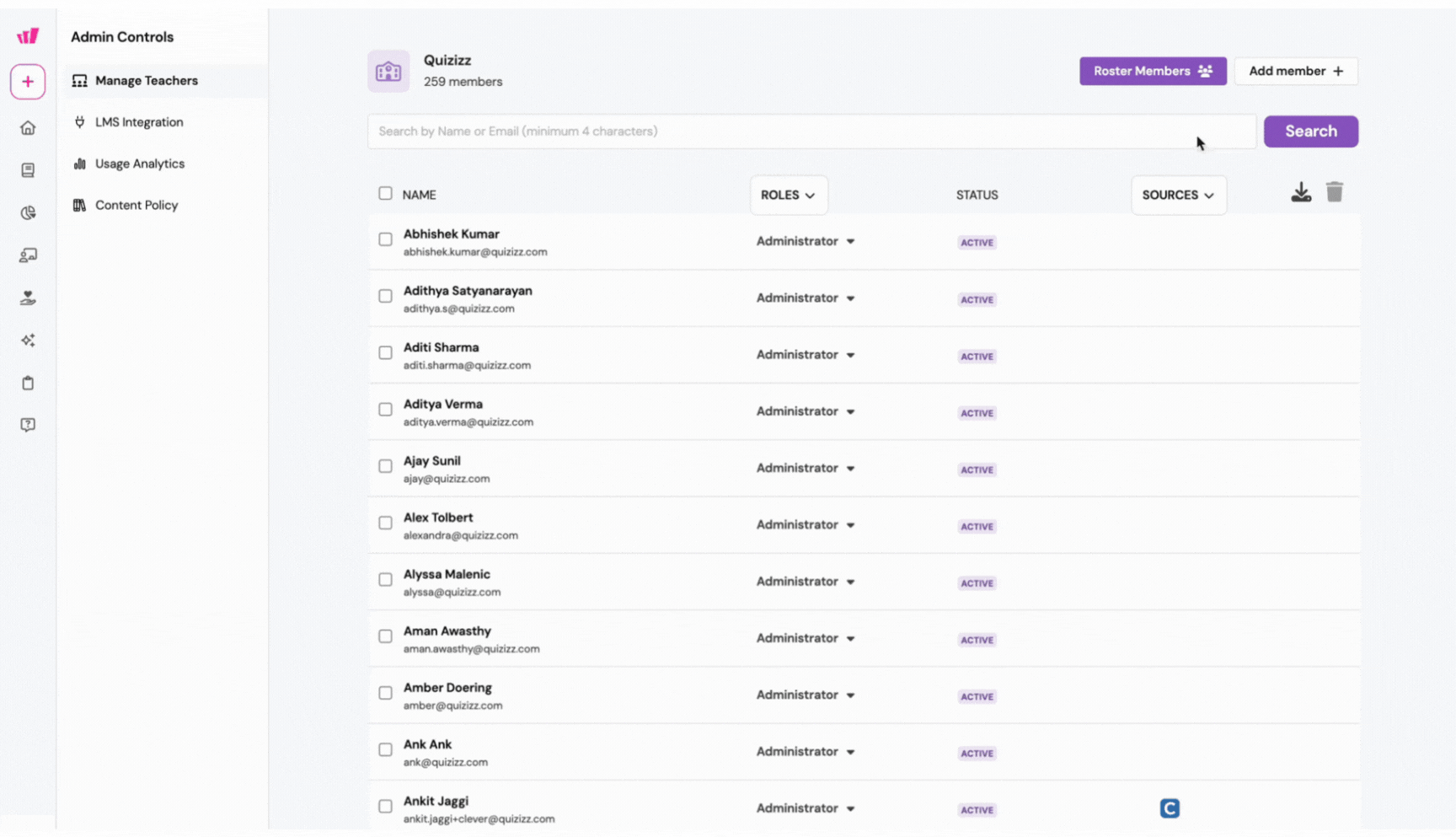Focus the name or email search field
Viewport: 1456px width, 837px height.
(811, 131)
